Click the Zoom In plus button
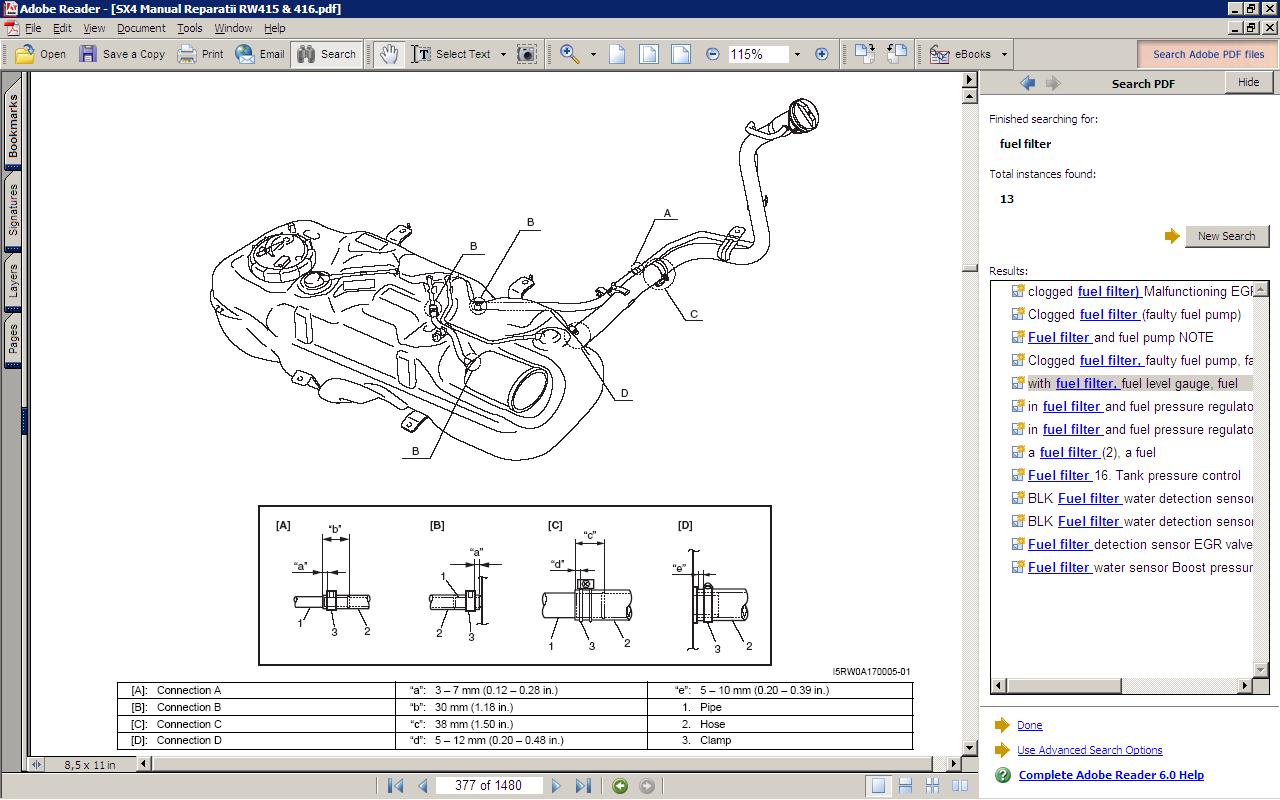Image resolution: width=1280 pixels, height=800 pixels. (821, 54)
